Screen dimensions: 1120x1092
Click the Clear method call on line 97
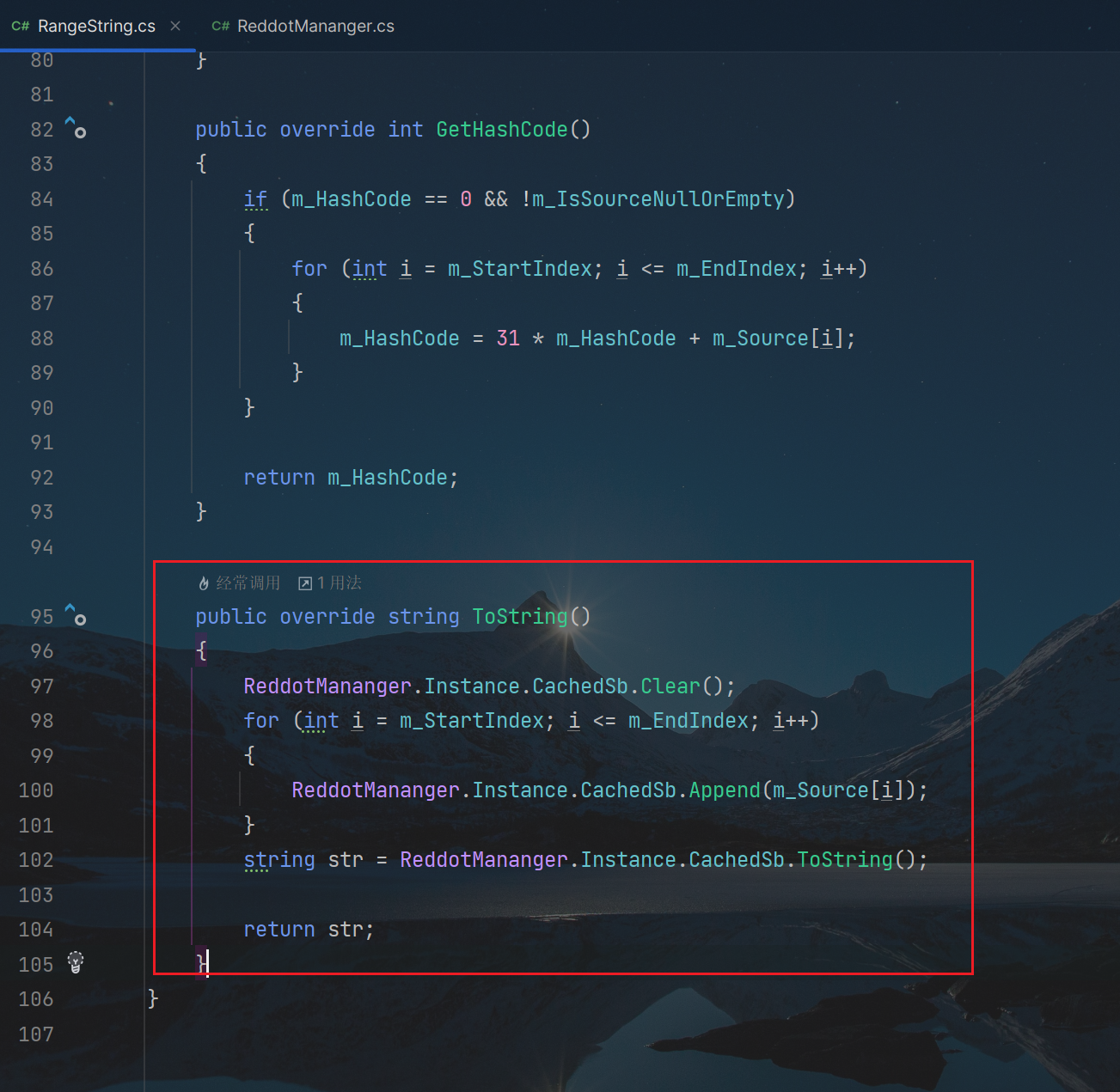click(670, 686)
